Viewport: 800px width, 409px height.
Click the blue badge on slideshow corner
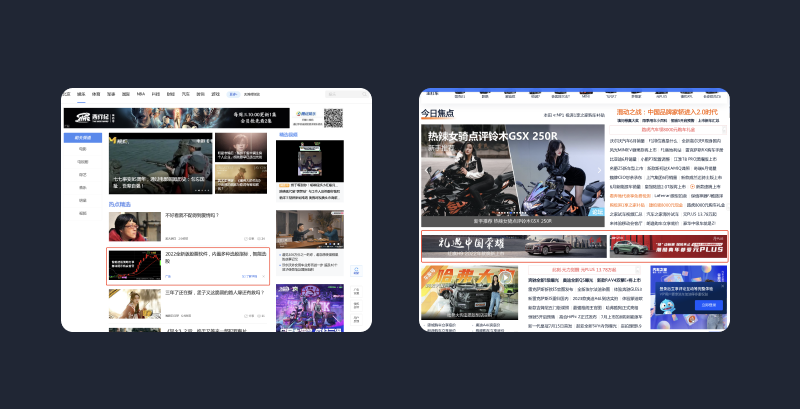click(597, 211)
